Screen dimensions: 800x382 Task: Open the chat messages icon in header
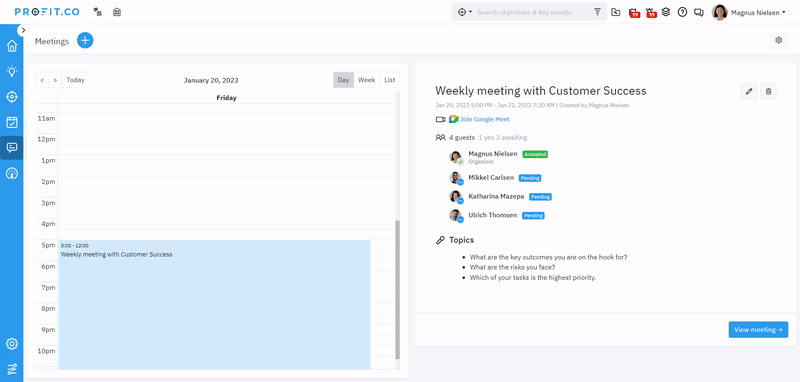coord(699,12)
